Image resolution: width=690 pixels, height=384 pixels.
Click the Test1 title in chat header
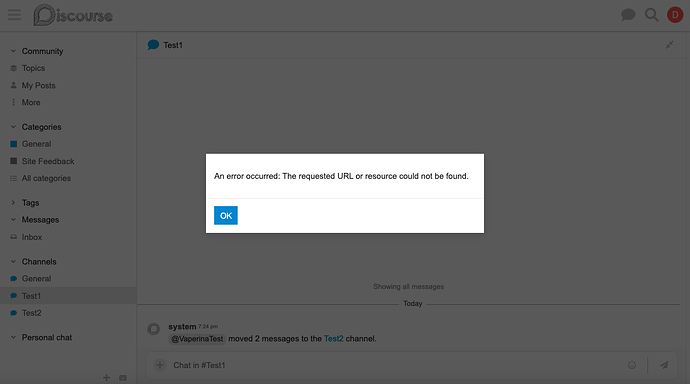pyautogui.click(x=173, y=45)
